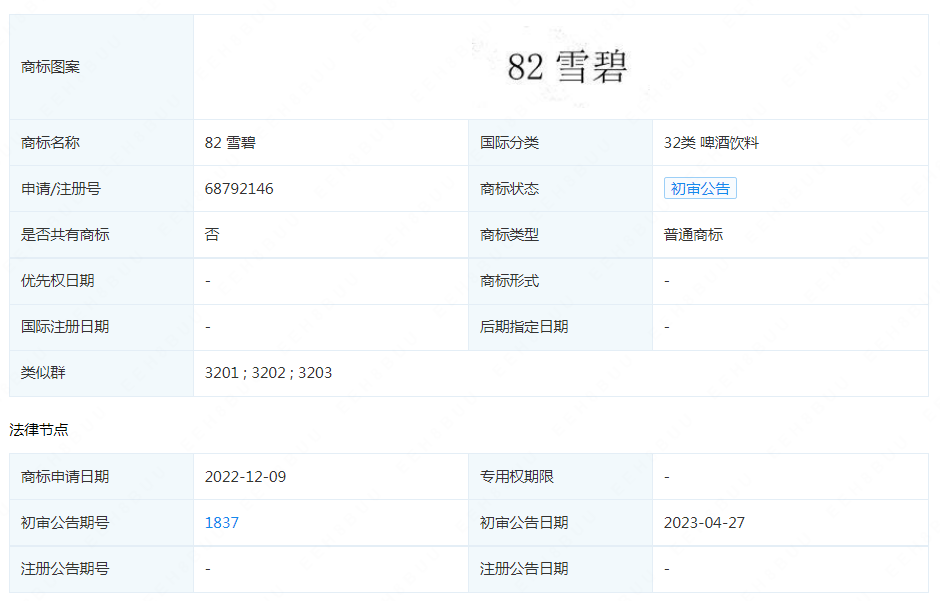Select the 32类 啤酒饮料 classification value
This screenshot has width=940, height=601.
(711, 143)
